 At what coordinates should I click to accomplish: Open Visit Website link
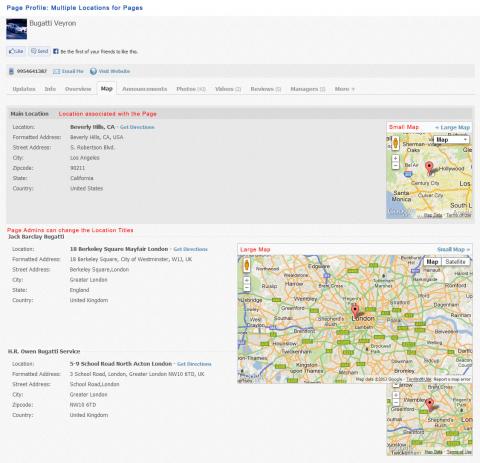(x=114, y=71)
